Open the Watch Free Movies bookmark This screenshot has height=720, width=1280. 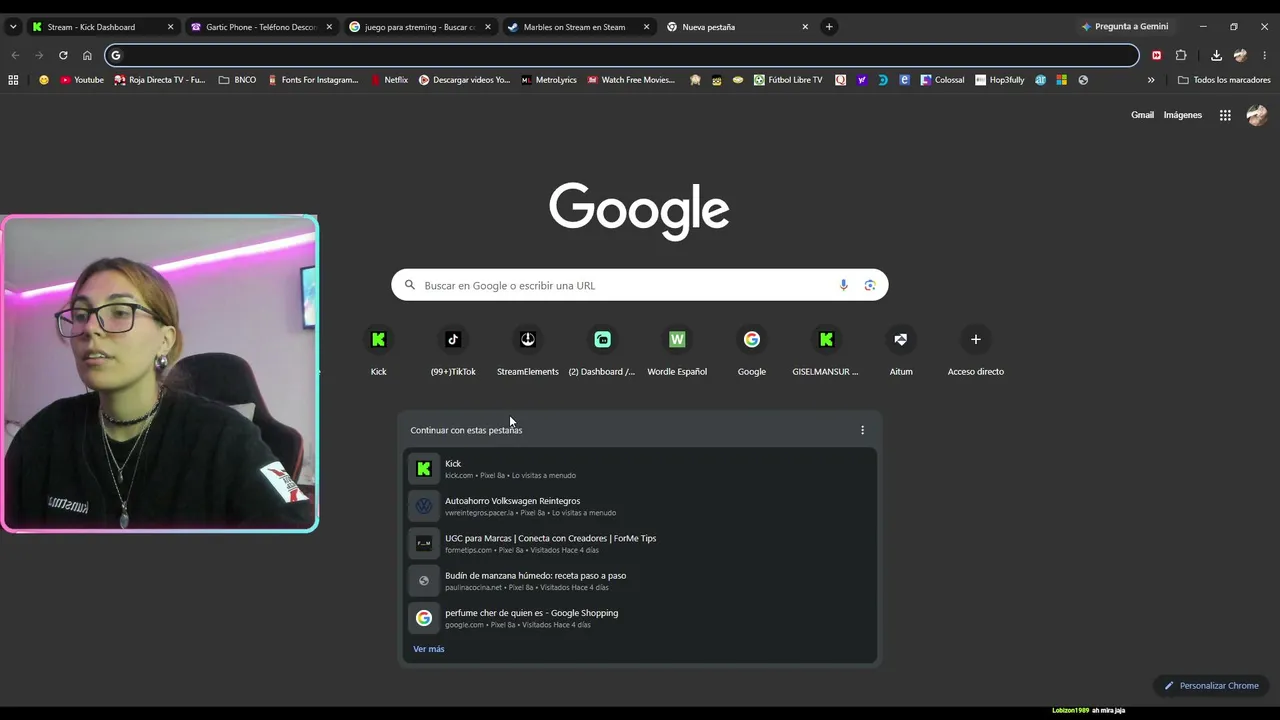pyautogui.click(x=631, y=80)
